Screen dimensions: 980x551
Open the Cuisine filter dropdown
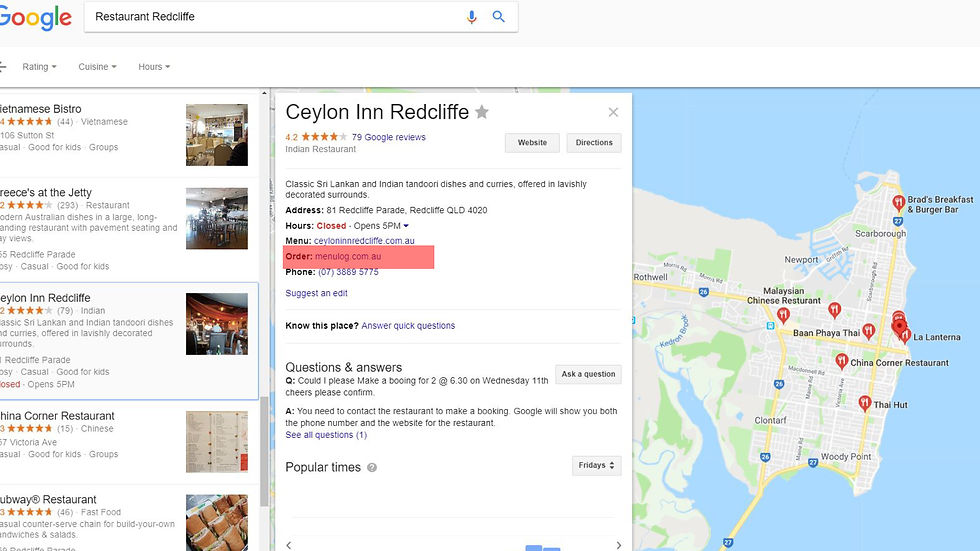click(97, 67)
